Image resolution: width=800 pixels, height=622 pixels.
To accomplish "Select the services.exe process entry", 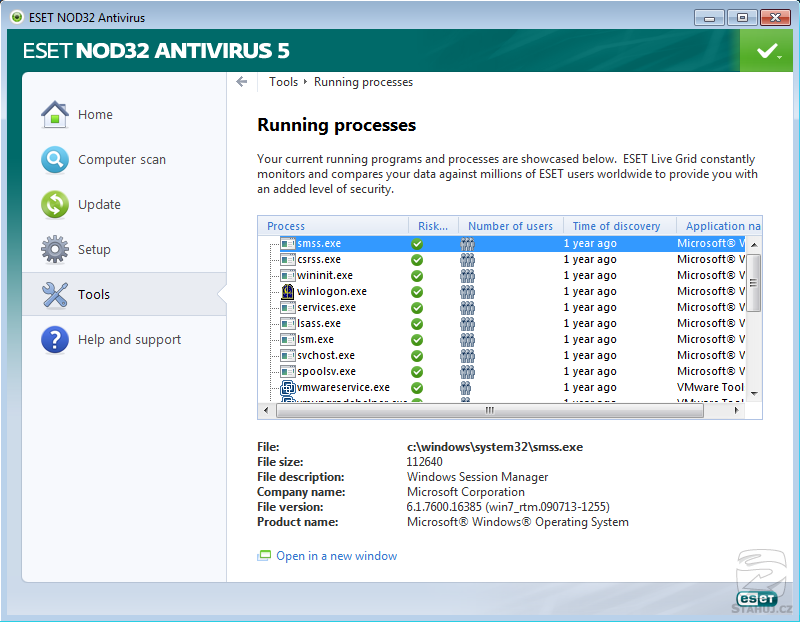I will pos(326,308).
